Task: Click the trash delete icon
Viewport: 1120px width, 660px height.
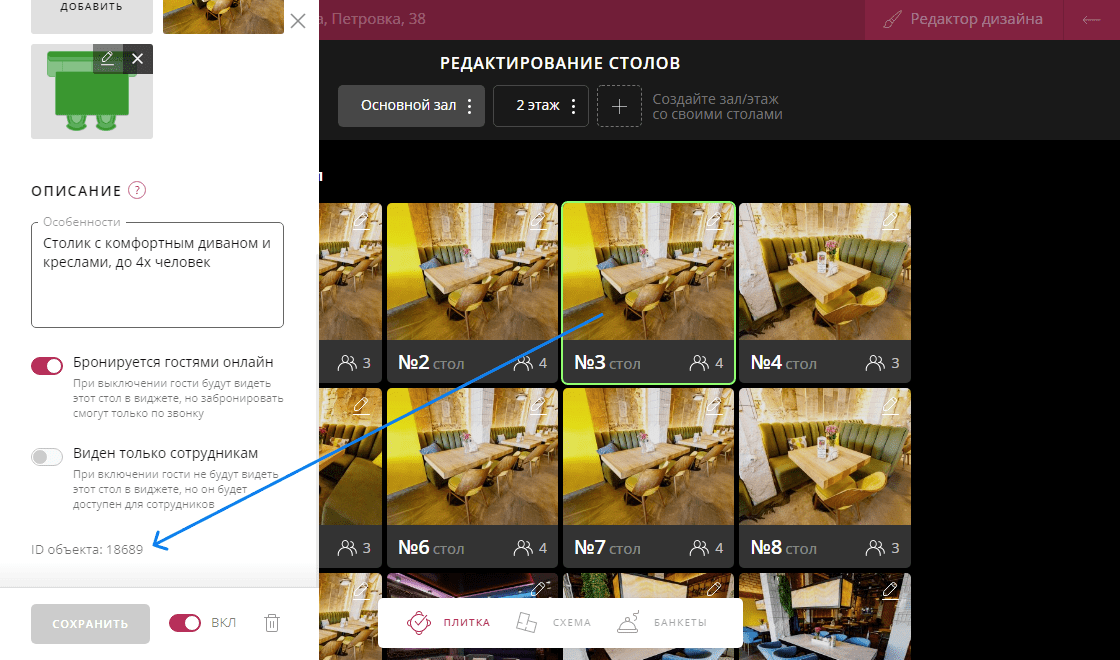Action: click(x=271, y=623)
